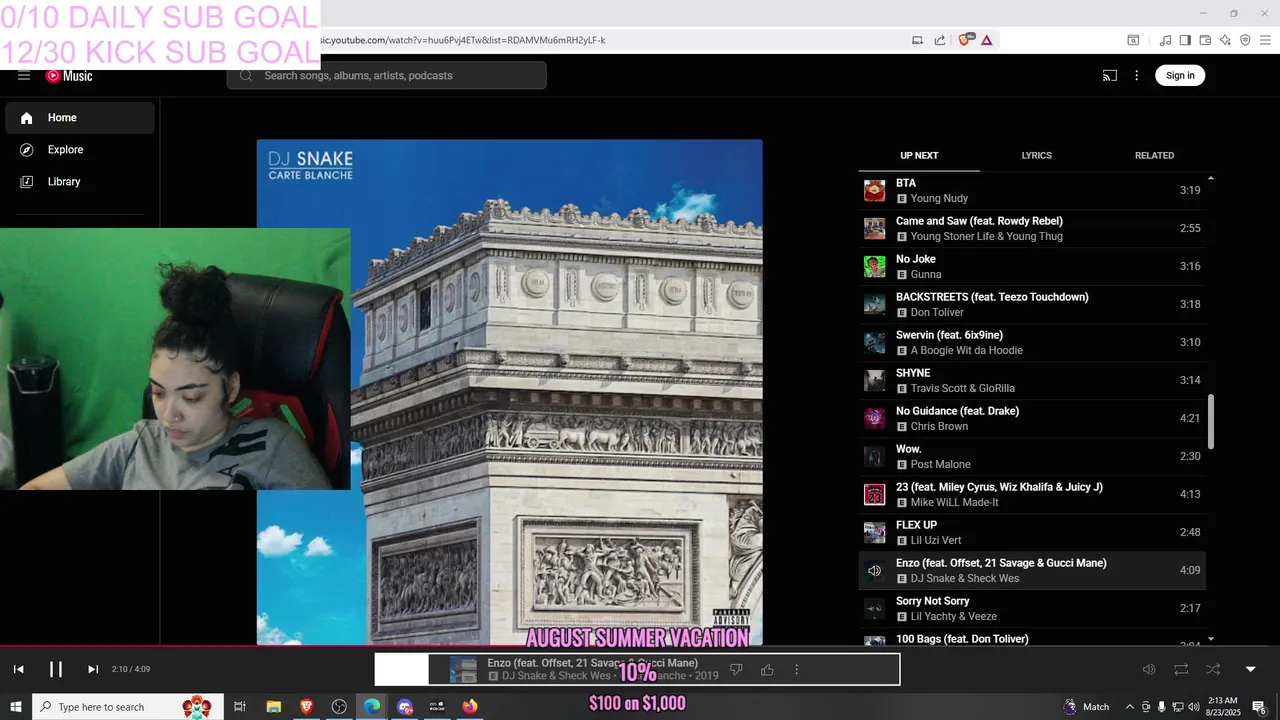Viewport: 1280px width, 720px height.
Task: Play No Guidance by Chris Brown
Action: click(1032, 419)
